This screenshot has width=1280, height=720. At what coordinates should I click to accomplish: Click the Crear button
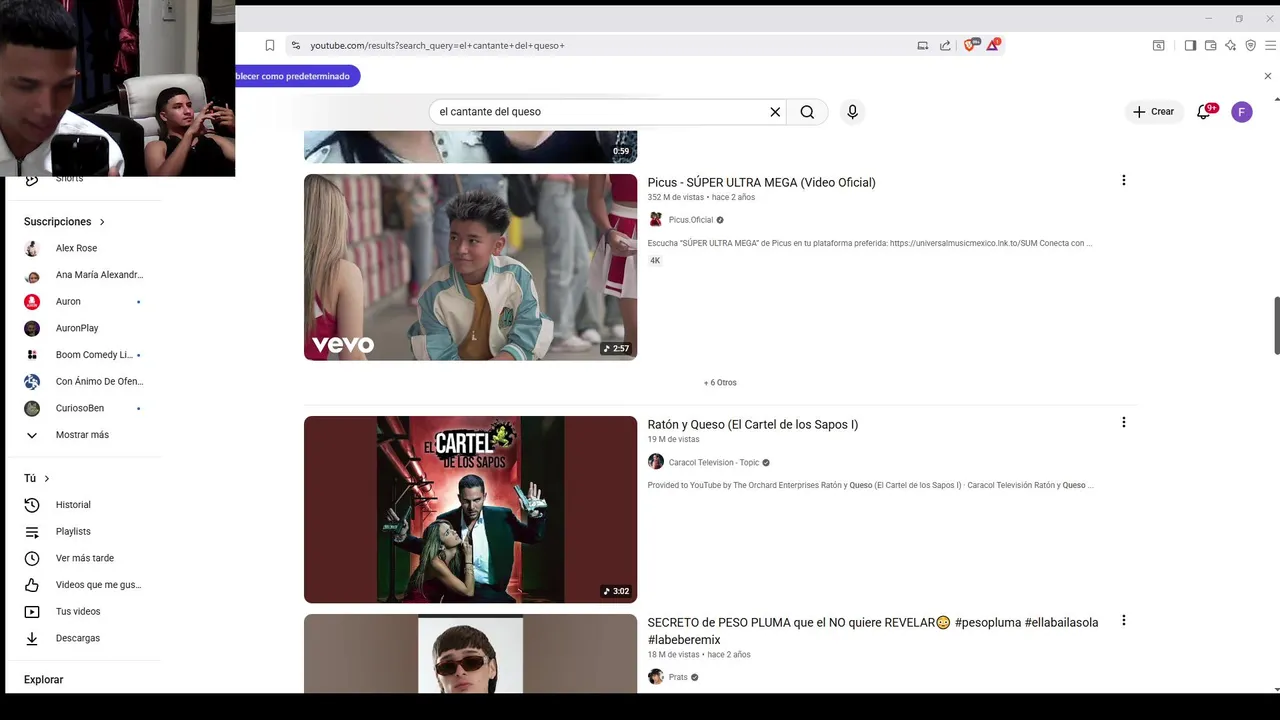(1154, 112)
